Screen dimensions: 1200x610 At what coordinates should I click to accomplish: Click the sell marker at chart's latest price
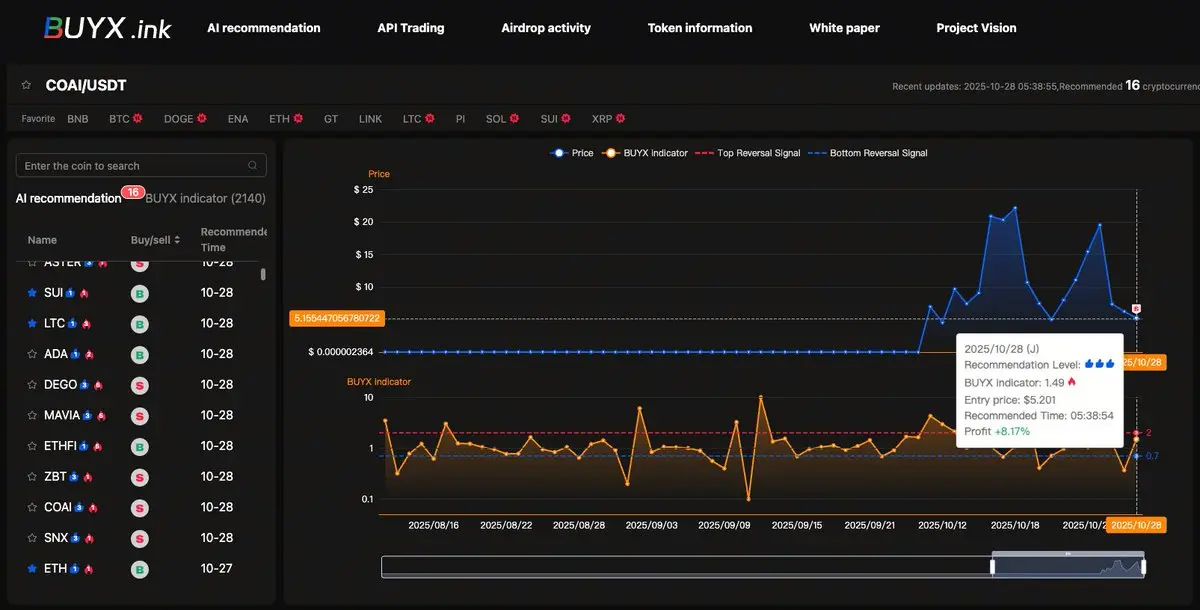pos(1136,309)
